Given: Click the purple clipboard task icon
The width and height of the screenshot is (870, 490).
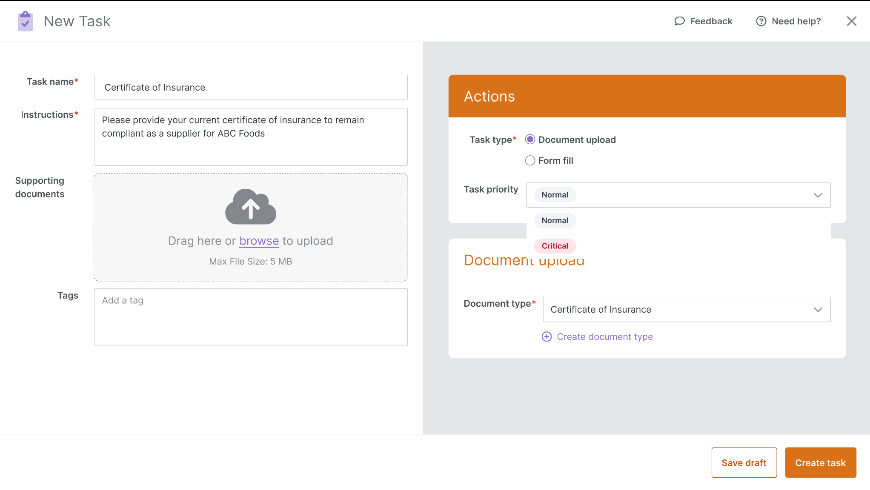Looking at the screenshot, I should 25,21.
